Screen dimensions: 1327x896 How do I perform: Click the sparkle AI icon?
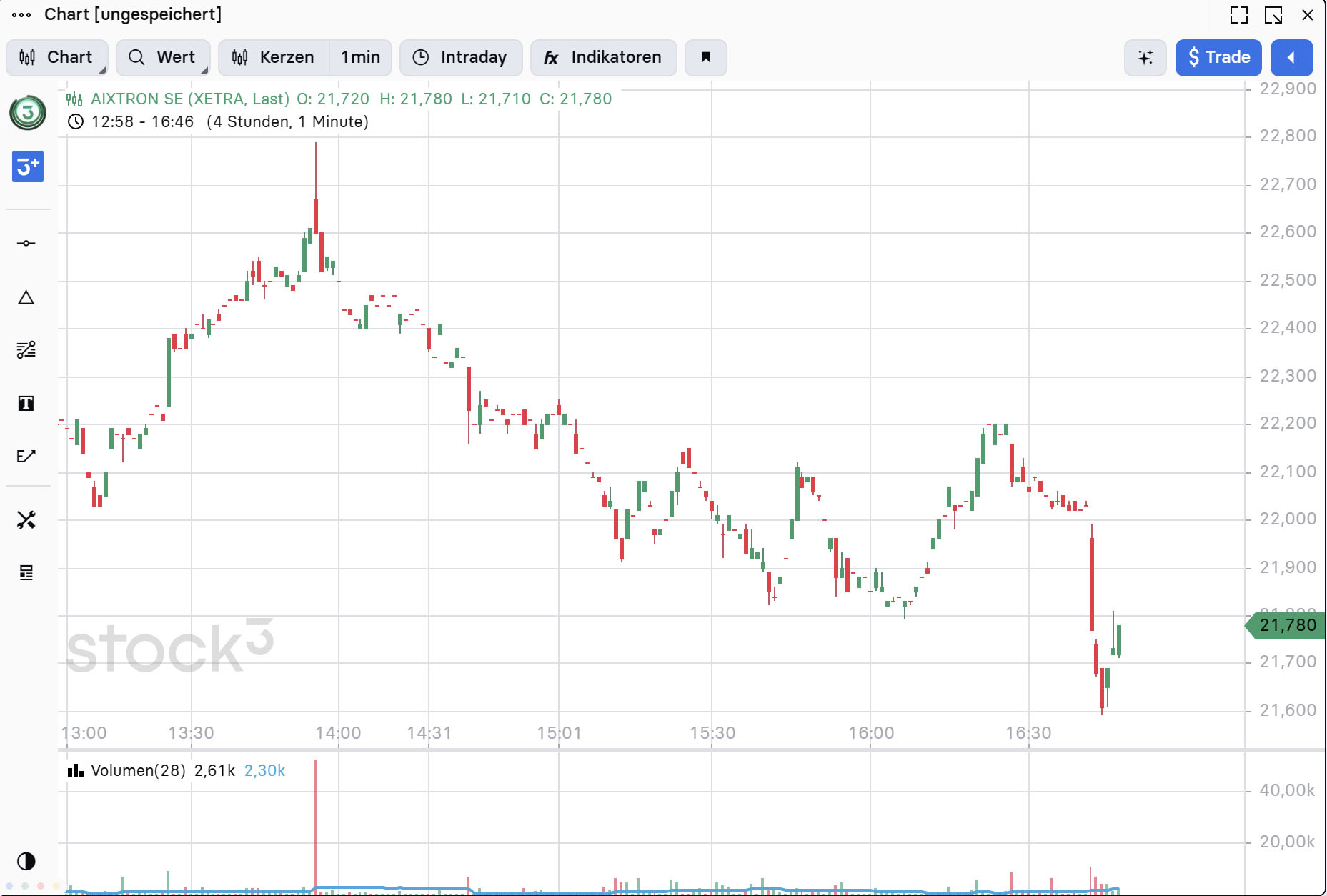pyautogui.click(x=1145, y=58)
